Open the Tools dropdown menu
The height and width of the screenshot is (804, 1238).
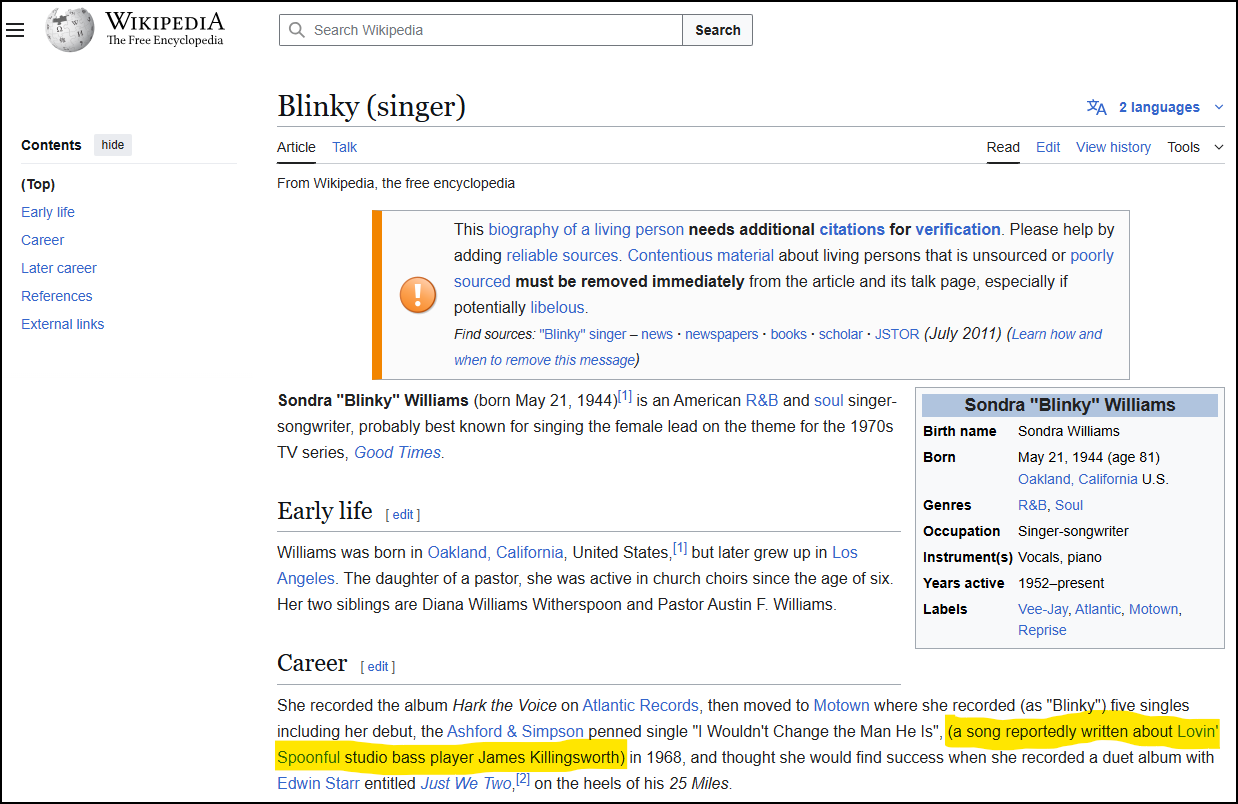pos(1195,147)
